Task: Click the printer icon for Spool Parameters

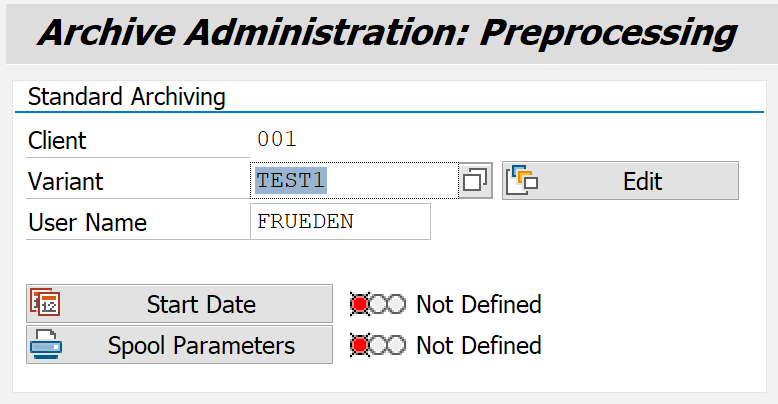Action: [x=45, y=346]
